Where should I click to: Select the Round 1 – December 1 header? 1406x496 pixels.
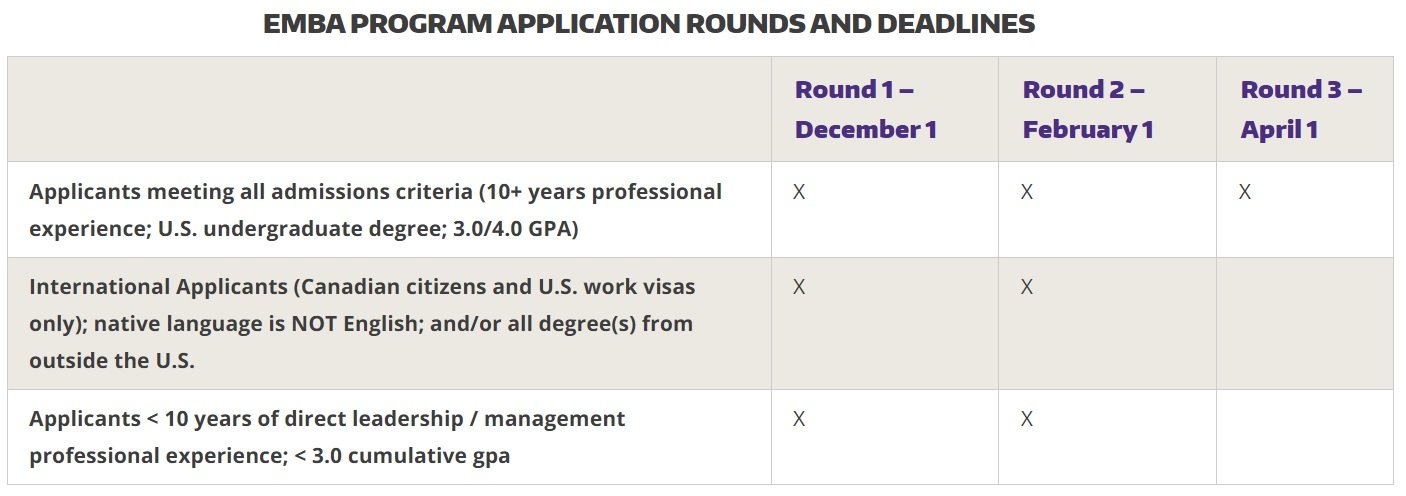point(865,109)
